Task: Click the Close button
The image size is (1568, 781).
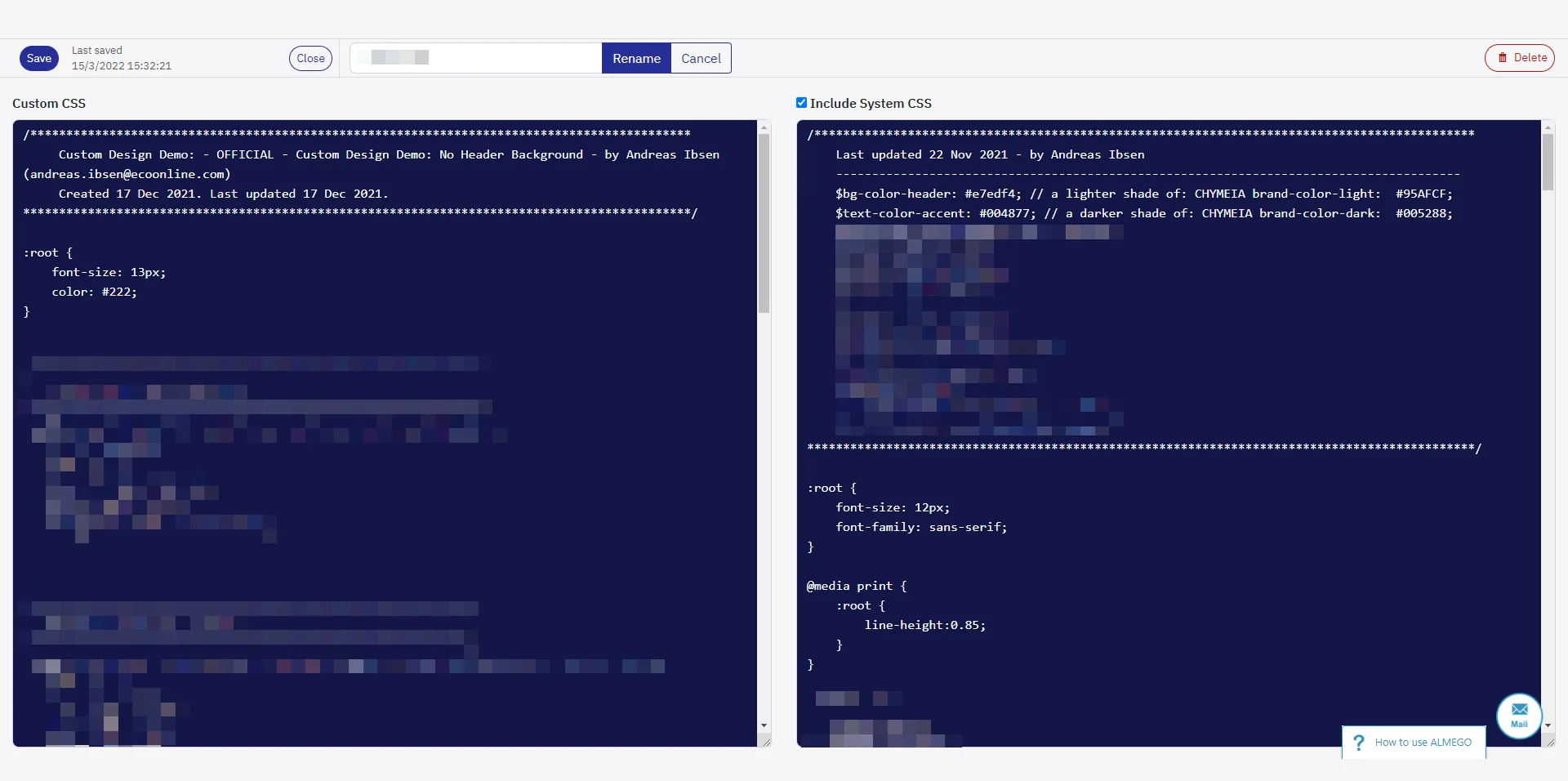Action: 310,58
